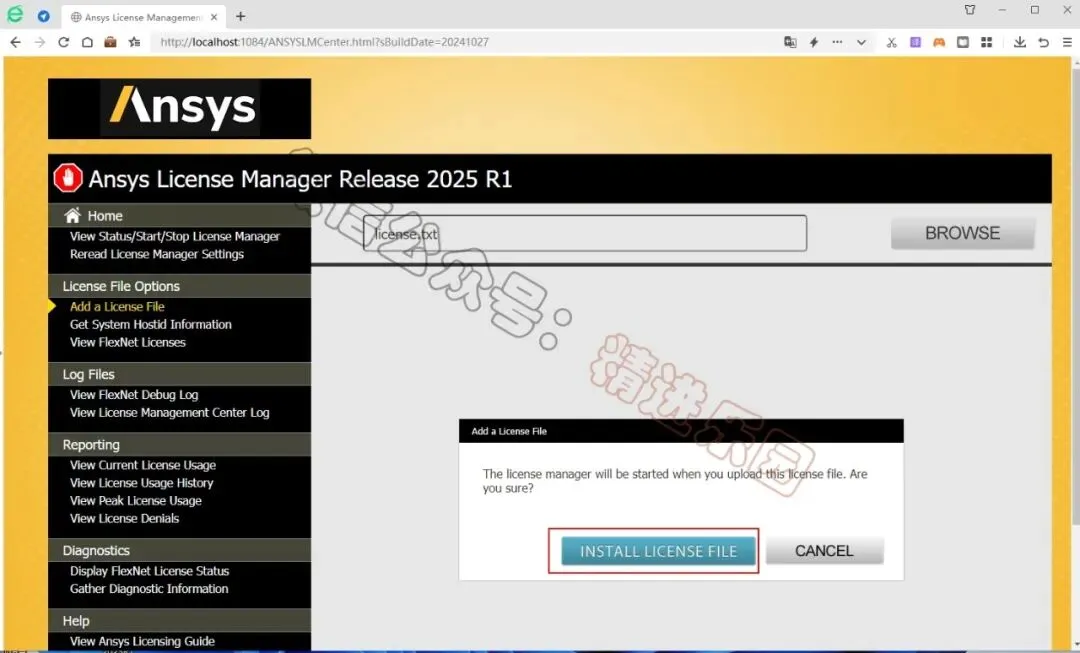
Task: Open View Status/Start/Stop License Manager
Action: [174, 236]
